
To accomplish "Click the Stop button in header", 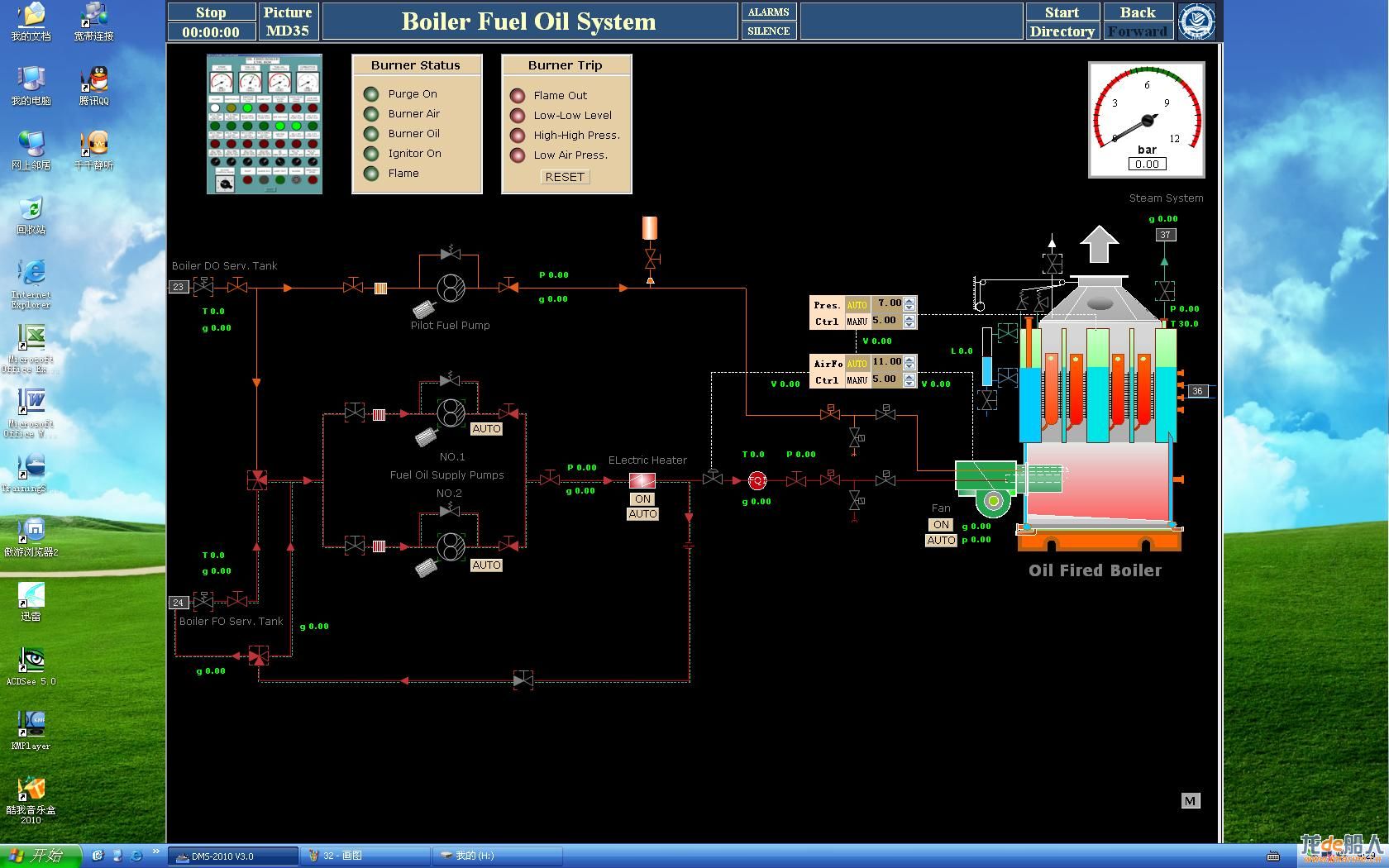I will click(x=211, y=12).
